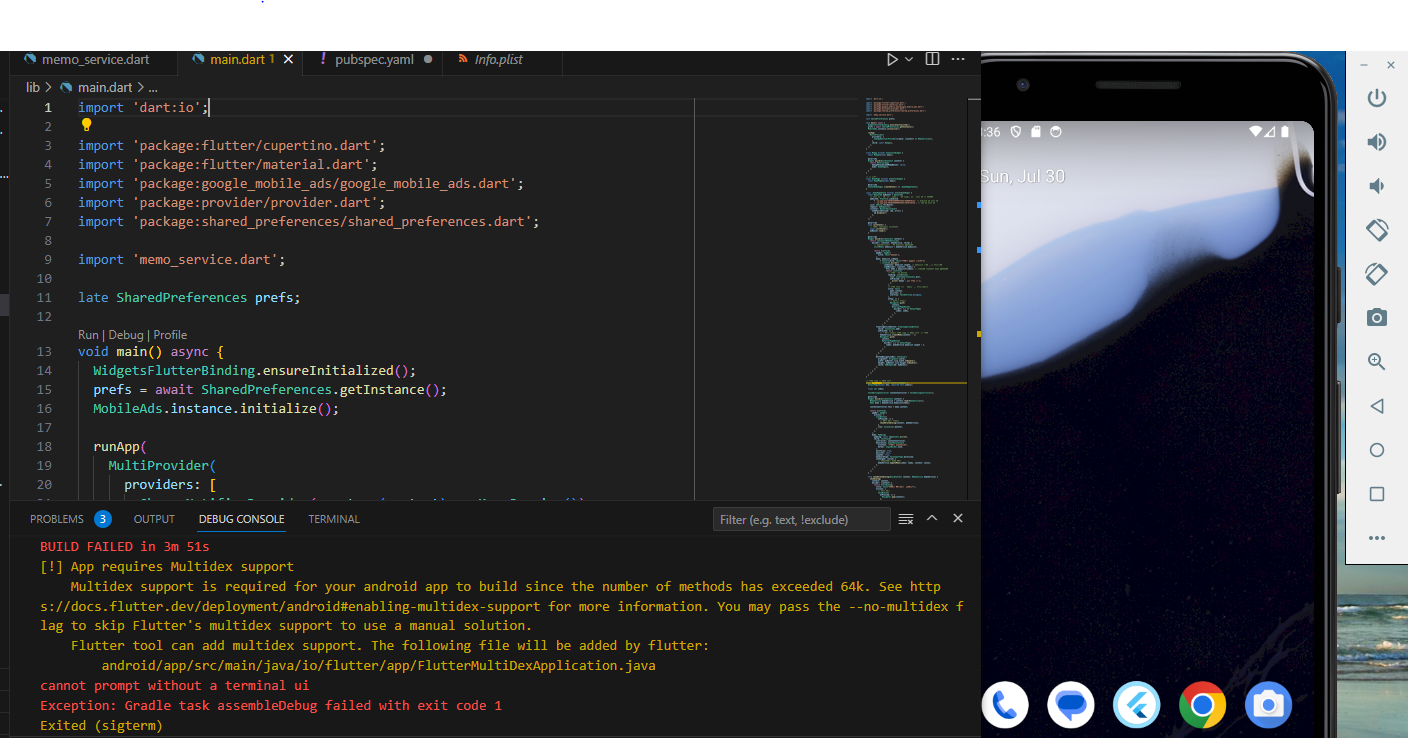Click the Filter input in Debug Console
The height and width of the screenshot is (738, 1408).
[802, 519]
